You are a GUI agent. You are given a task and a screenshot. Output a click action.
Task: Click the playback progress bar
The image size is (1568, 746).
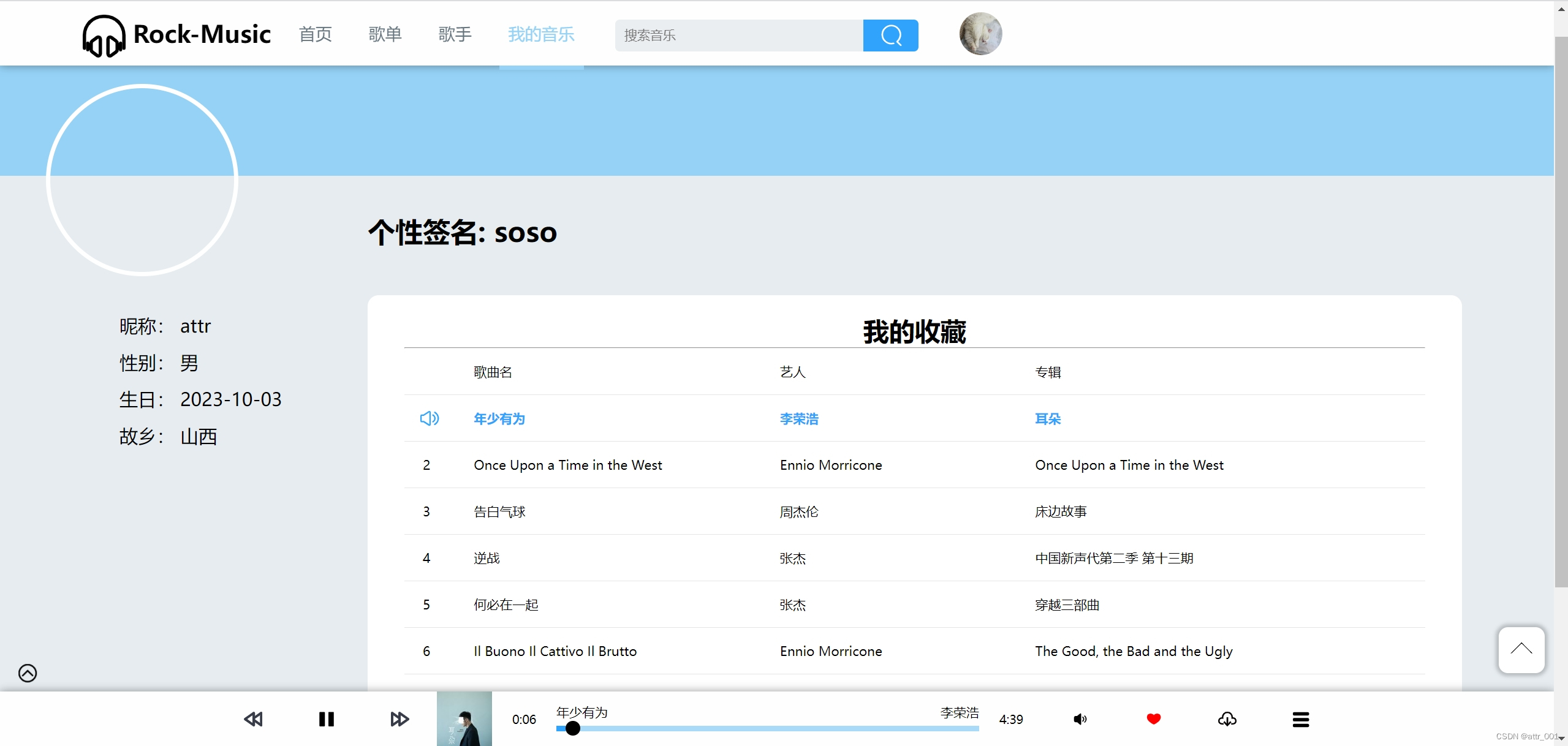click(x=767, y=728)
